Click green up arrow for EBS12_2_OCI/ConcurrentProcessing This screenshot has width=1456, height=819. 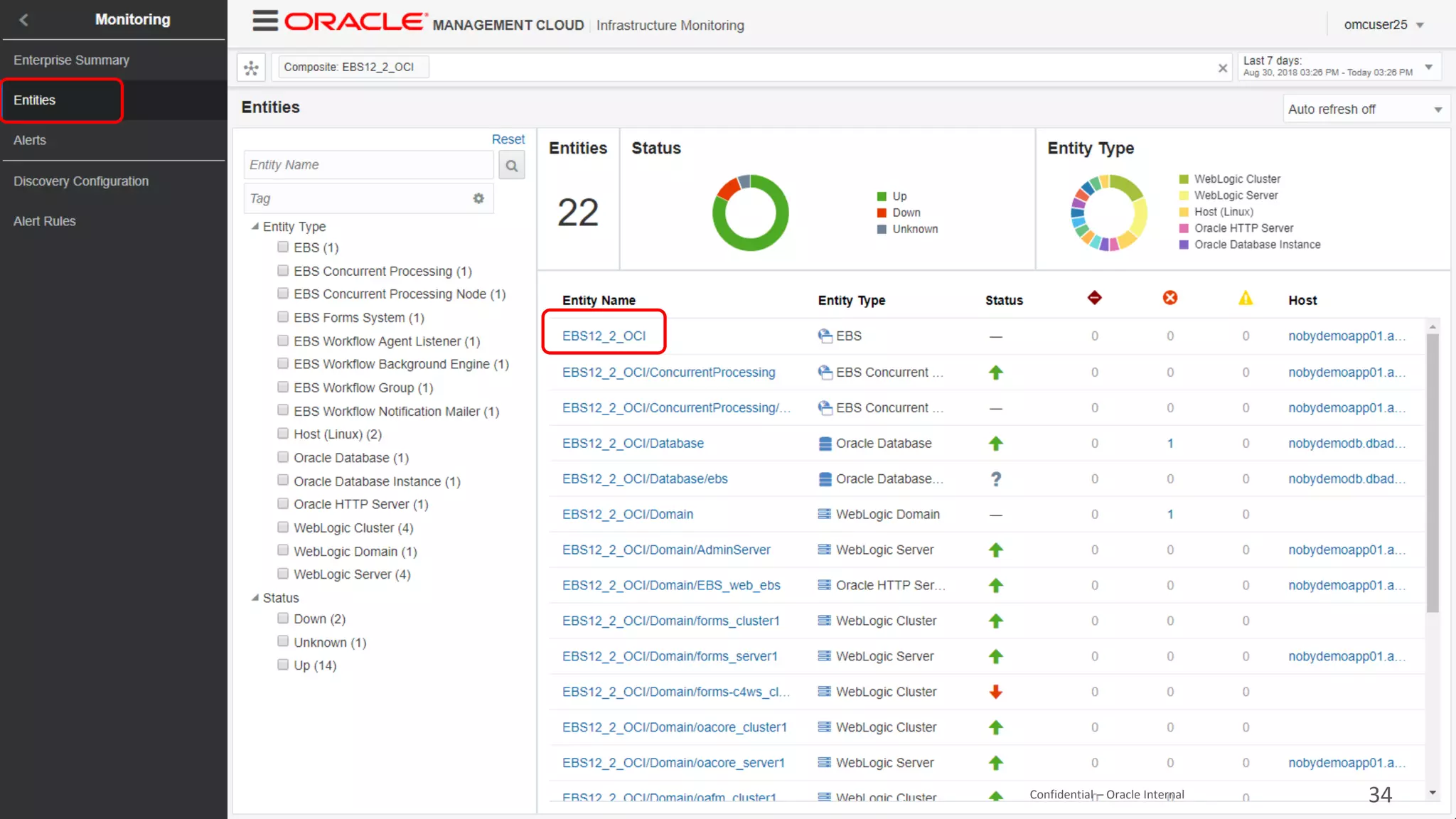coord(996,373)
